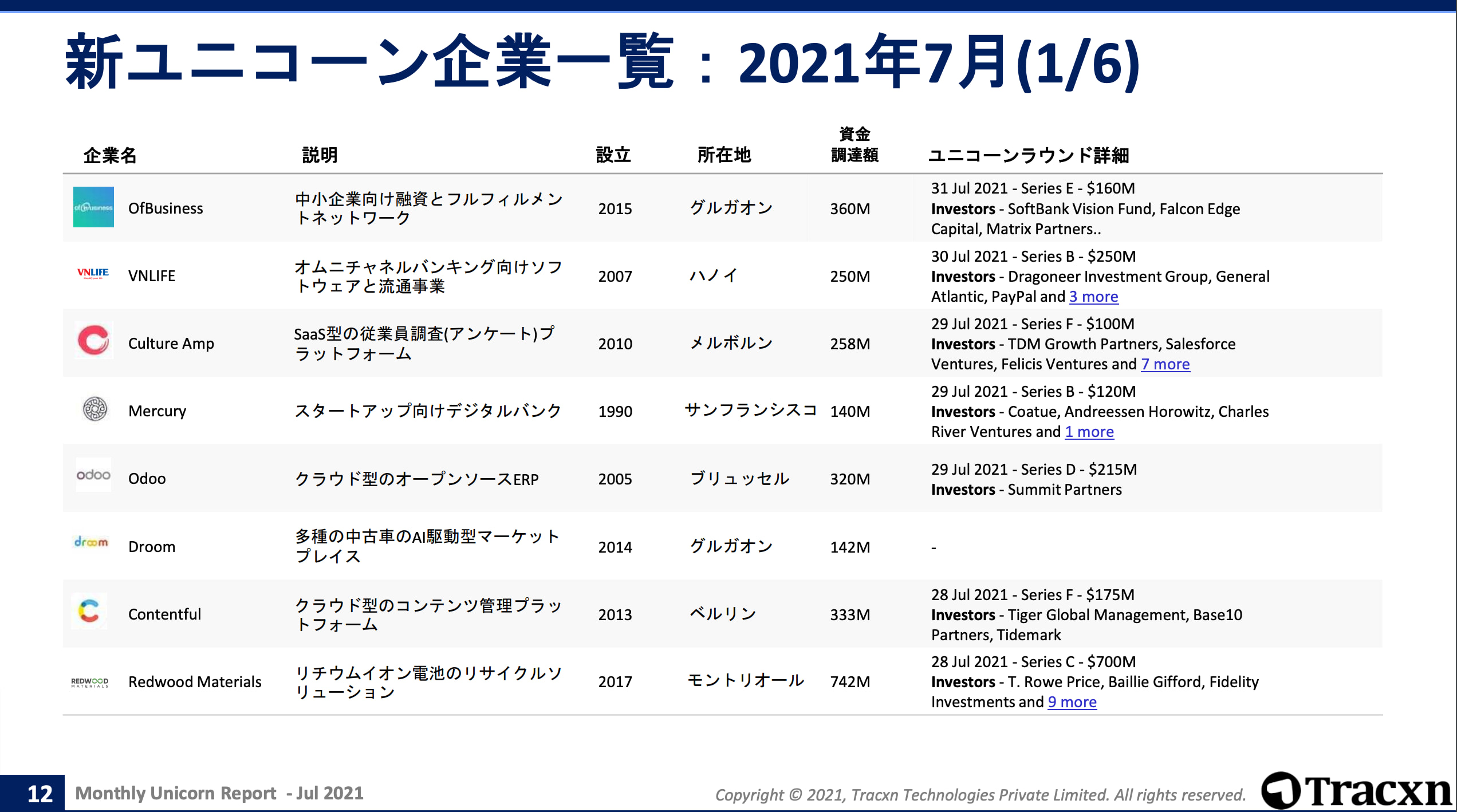Select the Contentful company name

tap(165, 614)
